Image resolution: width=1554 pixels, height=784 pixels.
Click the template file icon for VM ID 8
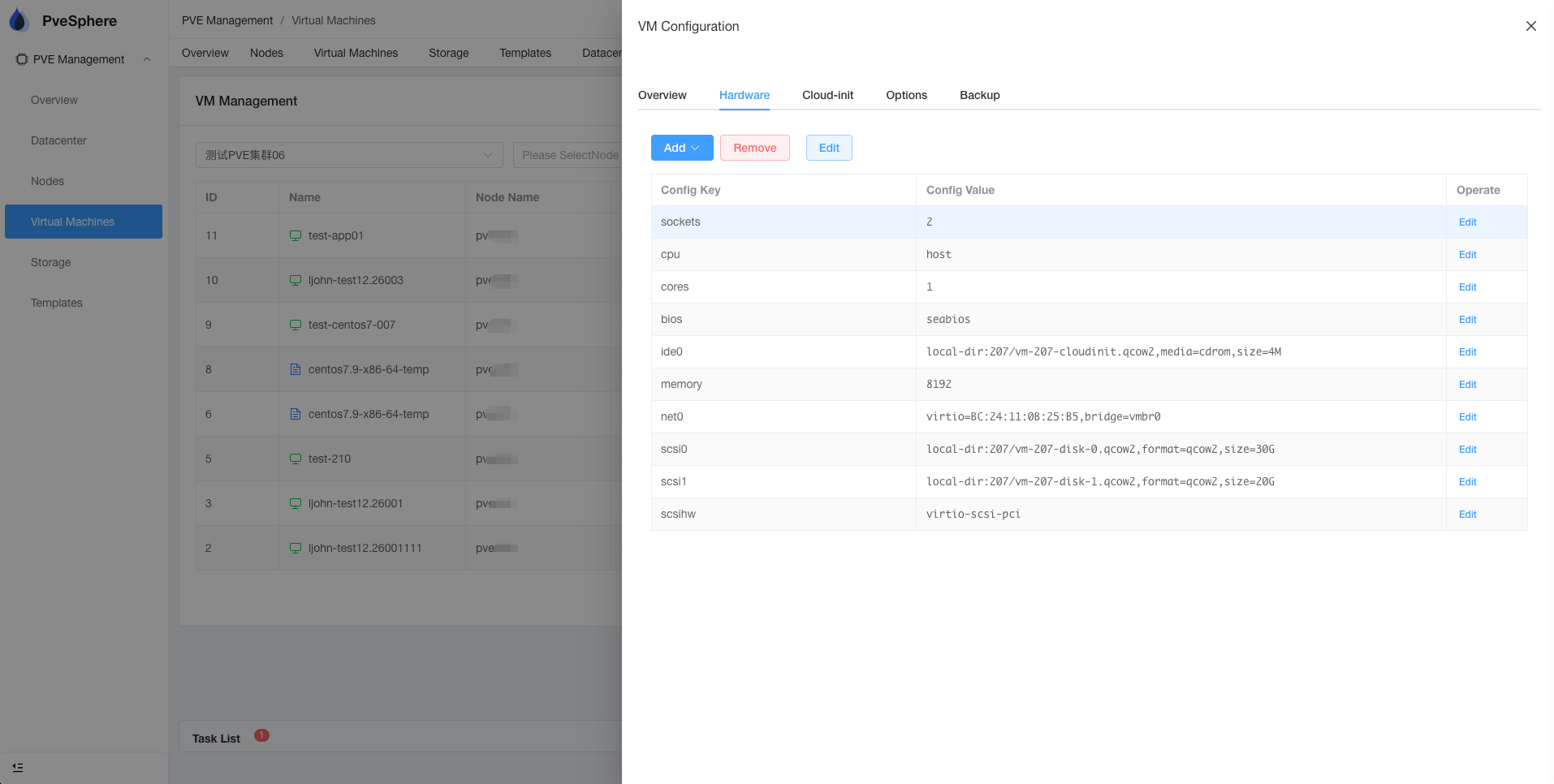coord(296,370)
